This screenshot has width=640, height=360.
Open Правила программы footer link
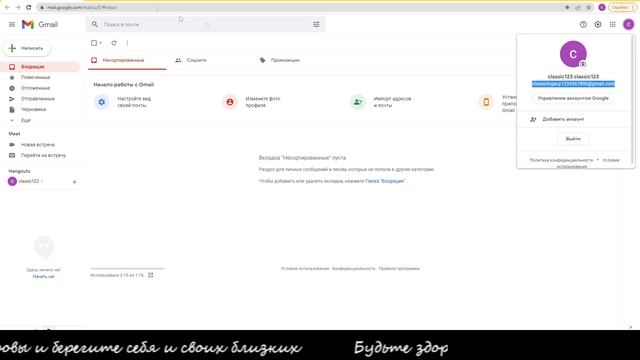[399, 269]
